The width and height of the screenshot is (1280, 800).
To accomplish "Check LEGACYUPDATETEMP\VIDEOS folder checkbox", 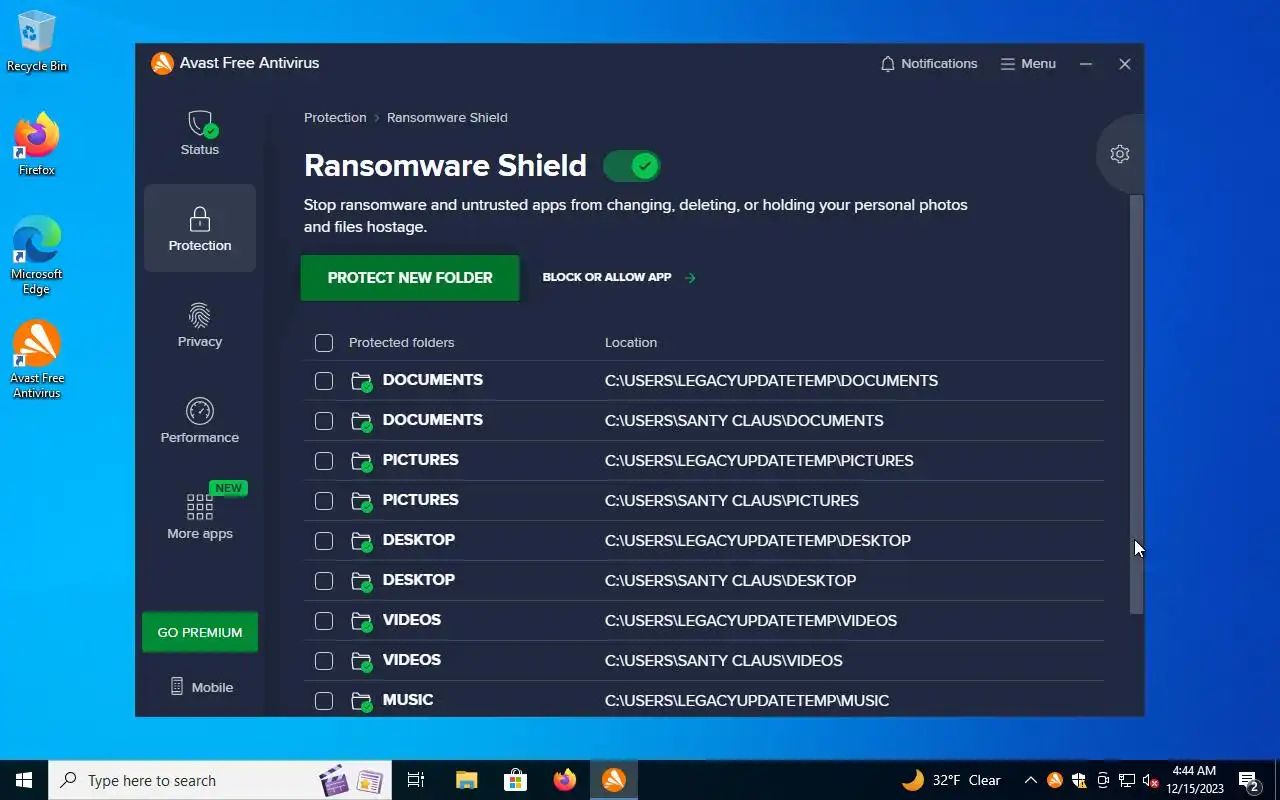I will pos(324,621).
